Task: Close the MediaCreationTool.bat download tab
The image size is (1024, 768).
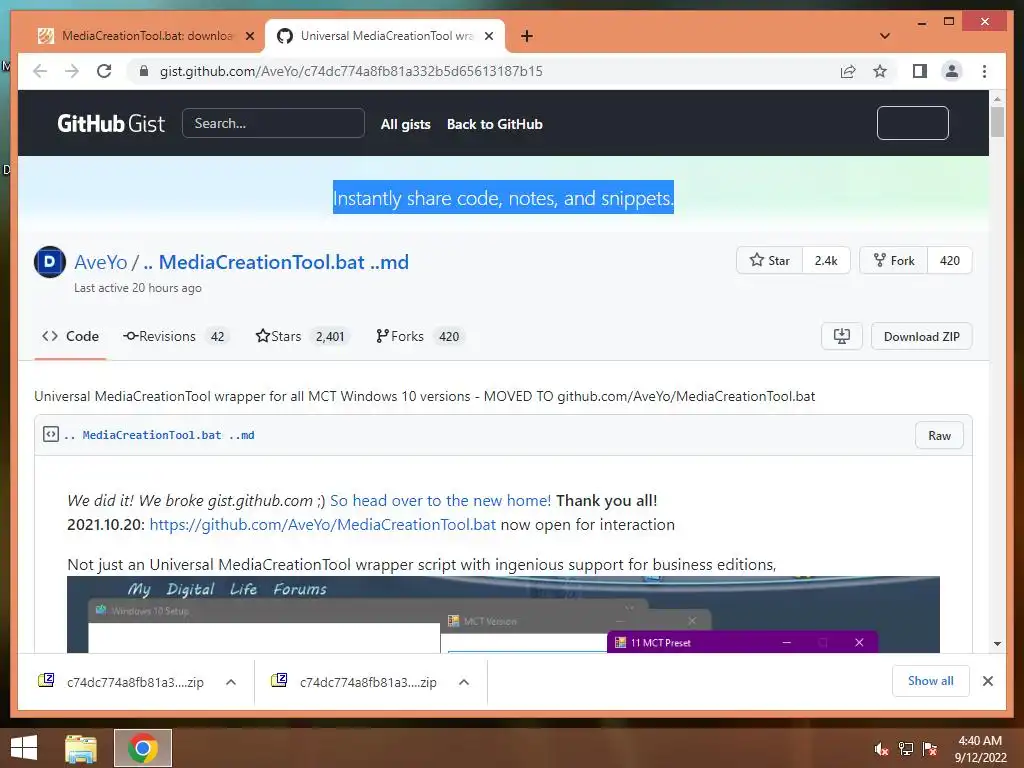Action: pyautogui.click(x=249, y=36)
